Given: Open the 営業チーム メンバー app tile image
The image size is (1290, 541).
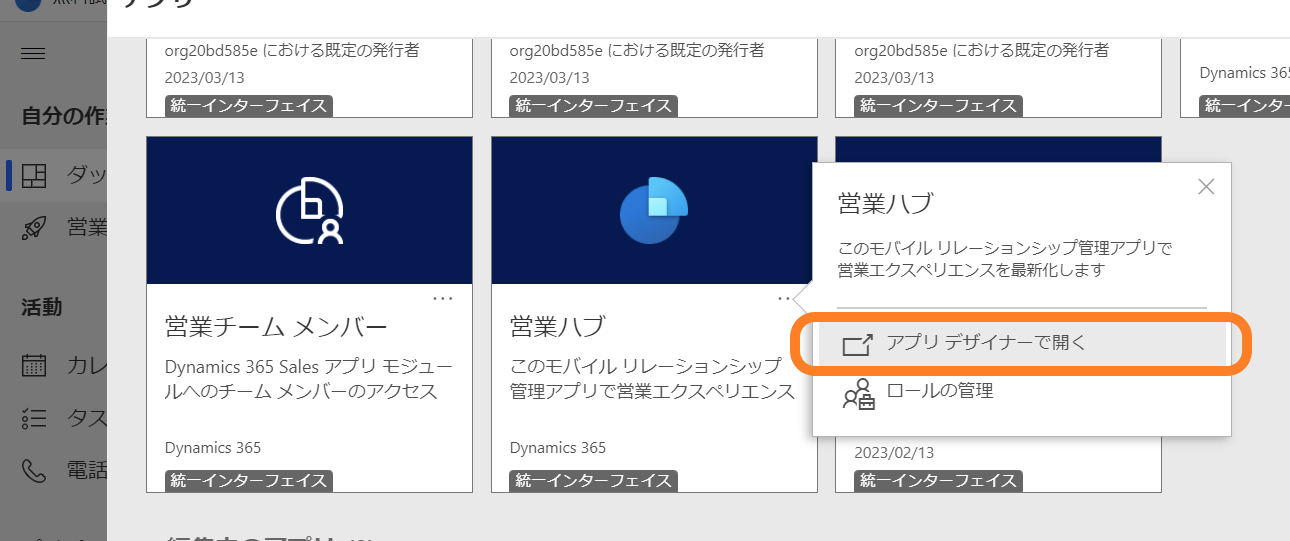Looking at the screenshot, I should click(x=309, y=210).
